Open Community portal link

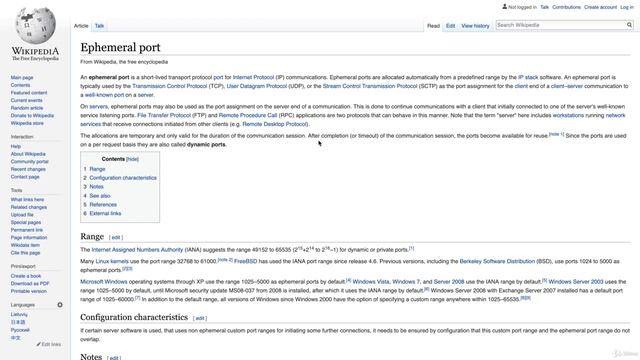[29, 162]
